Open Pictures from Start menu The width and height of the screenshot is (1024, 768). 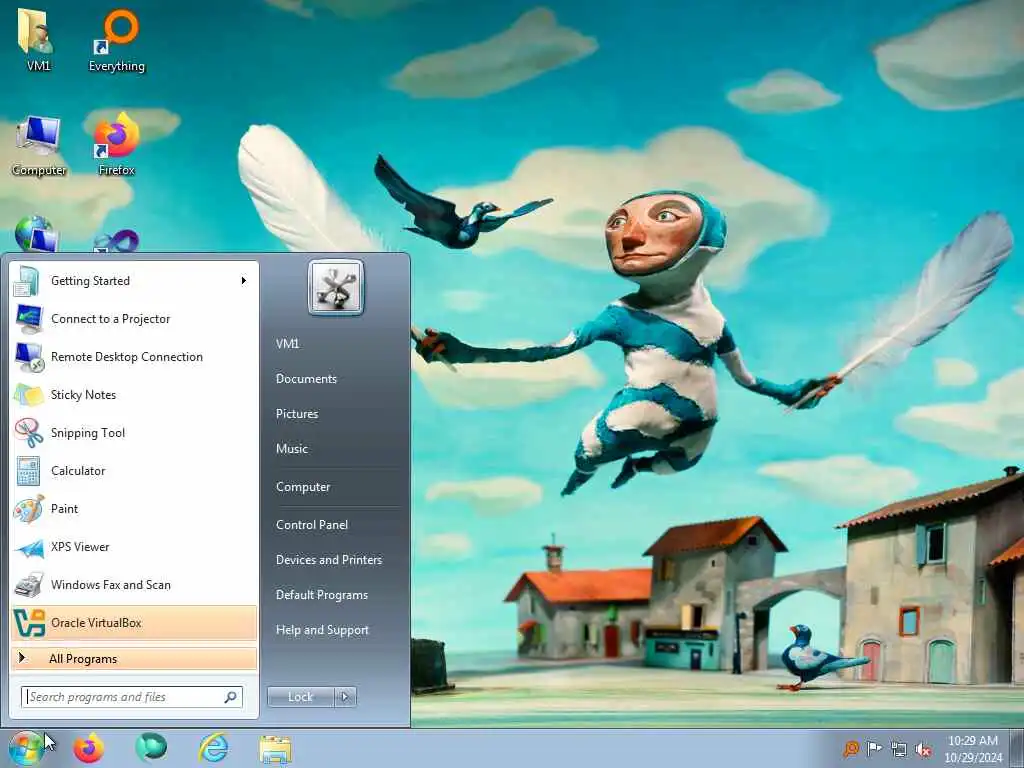(297, 414)
